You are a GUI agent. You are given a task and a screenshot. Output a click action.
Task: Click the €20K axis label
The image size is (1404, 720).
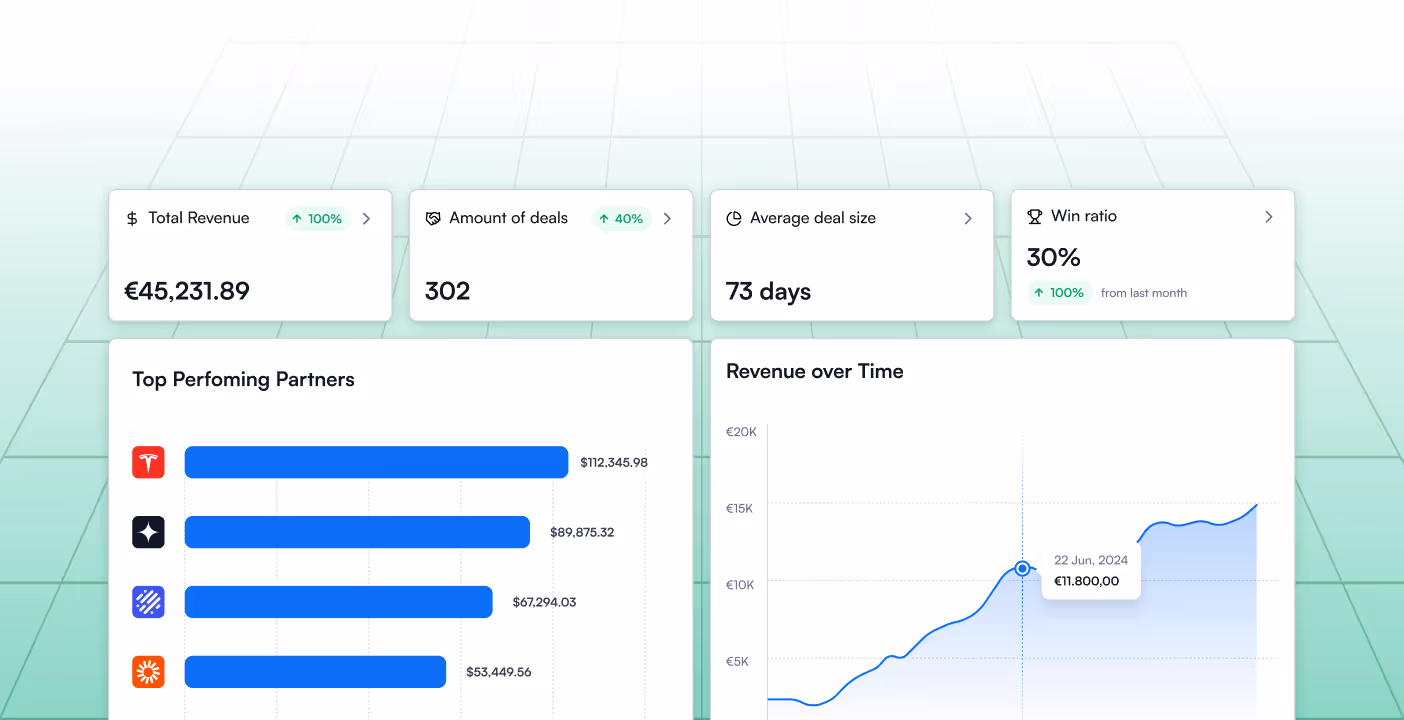pyautogui.click(x=741, y=432)
